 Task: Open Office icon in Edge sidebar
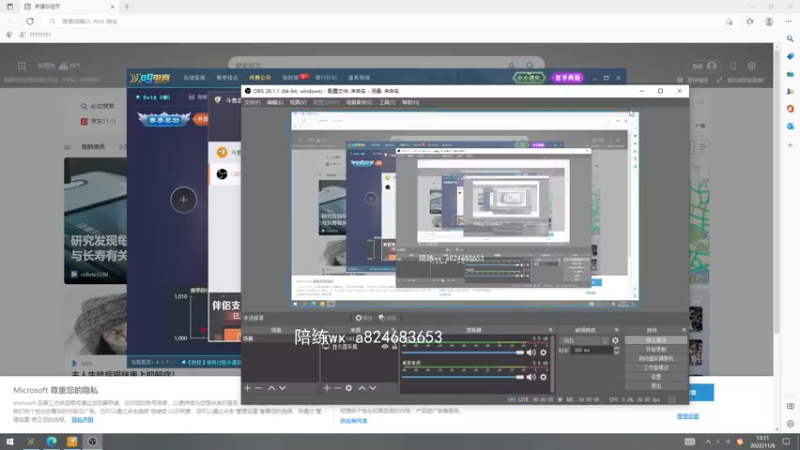pyautogui.click(x=790, y=109)
